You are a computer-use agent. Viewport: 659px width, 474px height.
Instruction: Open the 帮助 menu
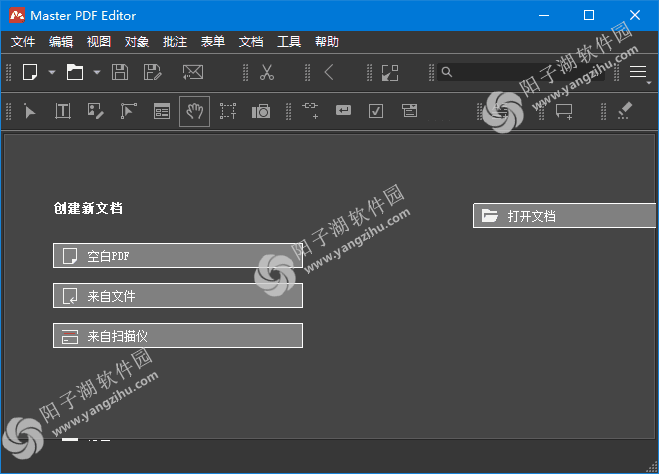point(327,42)
